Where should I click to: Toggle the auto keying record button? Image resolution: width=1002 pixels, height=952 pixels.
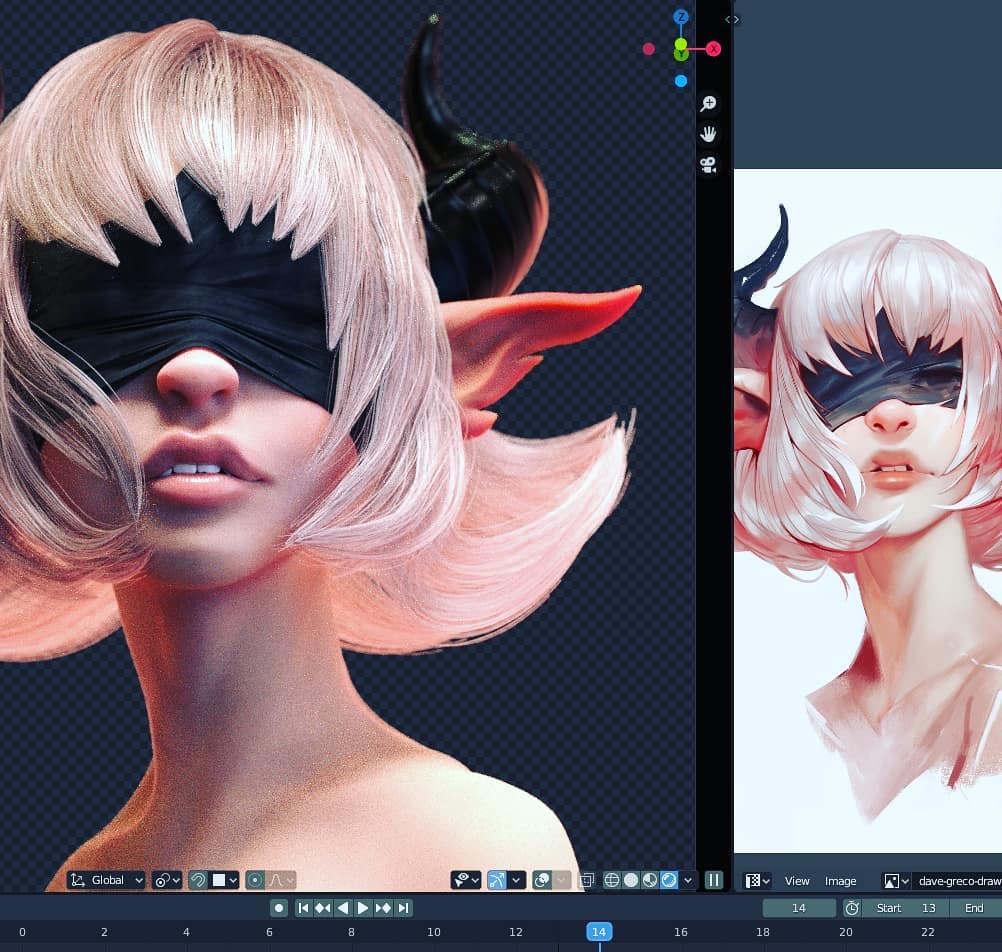pos(279,908)
